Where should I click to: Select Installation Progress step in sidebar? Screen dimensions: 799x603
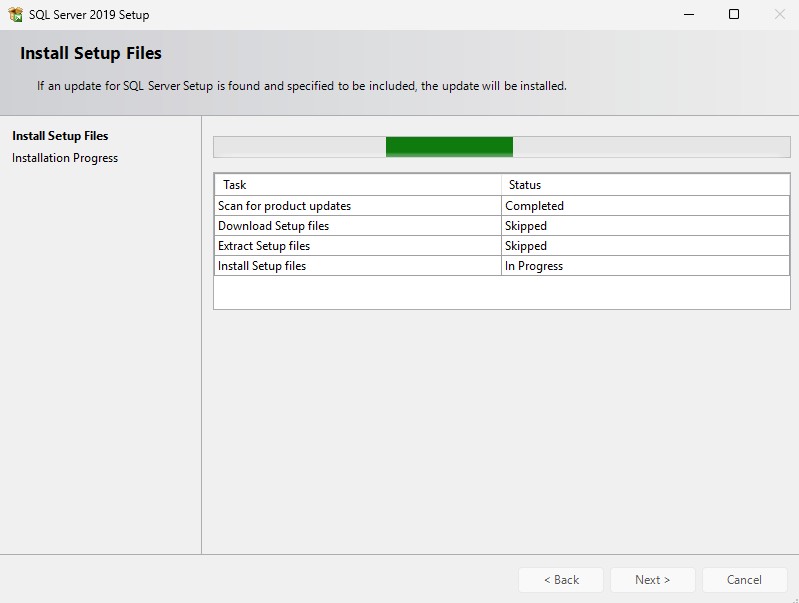[65, 158]
